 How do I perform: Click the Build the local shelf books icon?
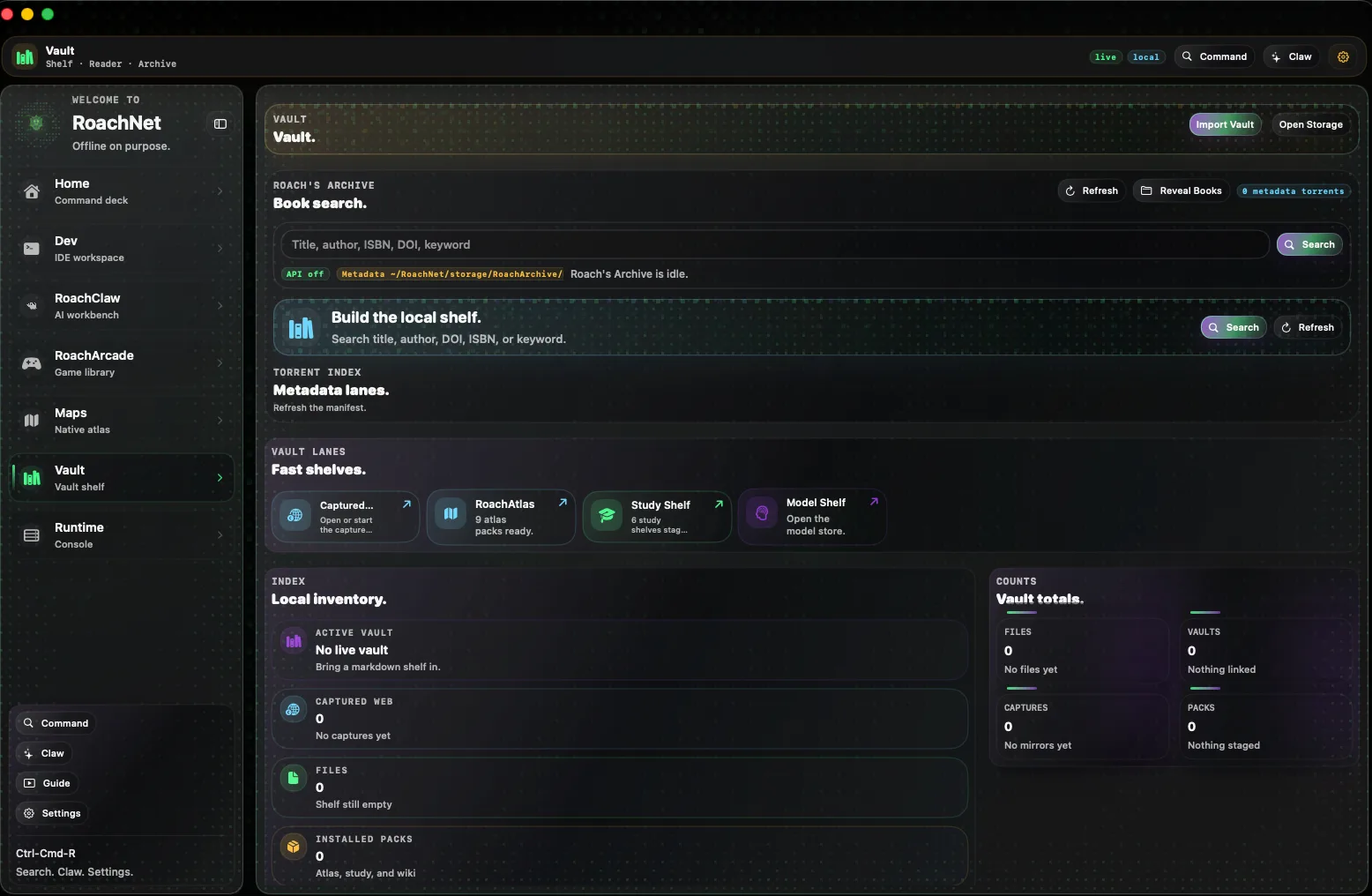pyautogui.click(x=301, y=328)
